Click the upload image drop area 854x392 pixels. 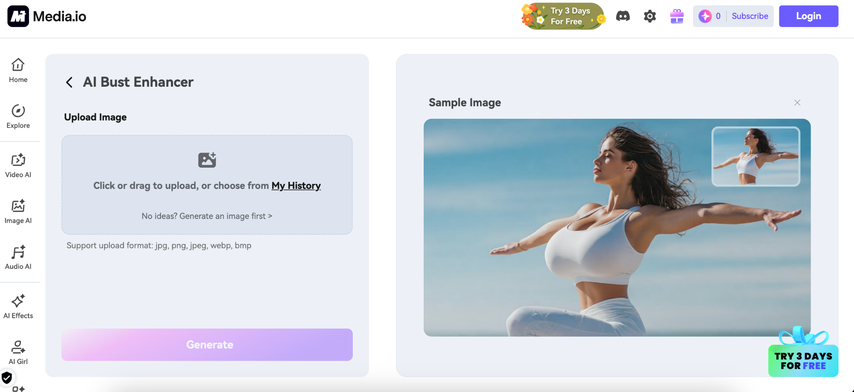[207, 185]
